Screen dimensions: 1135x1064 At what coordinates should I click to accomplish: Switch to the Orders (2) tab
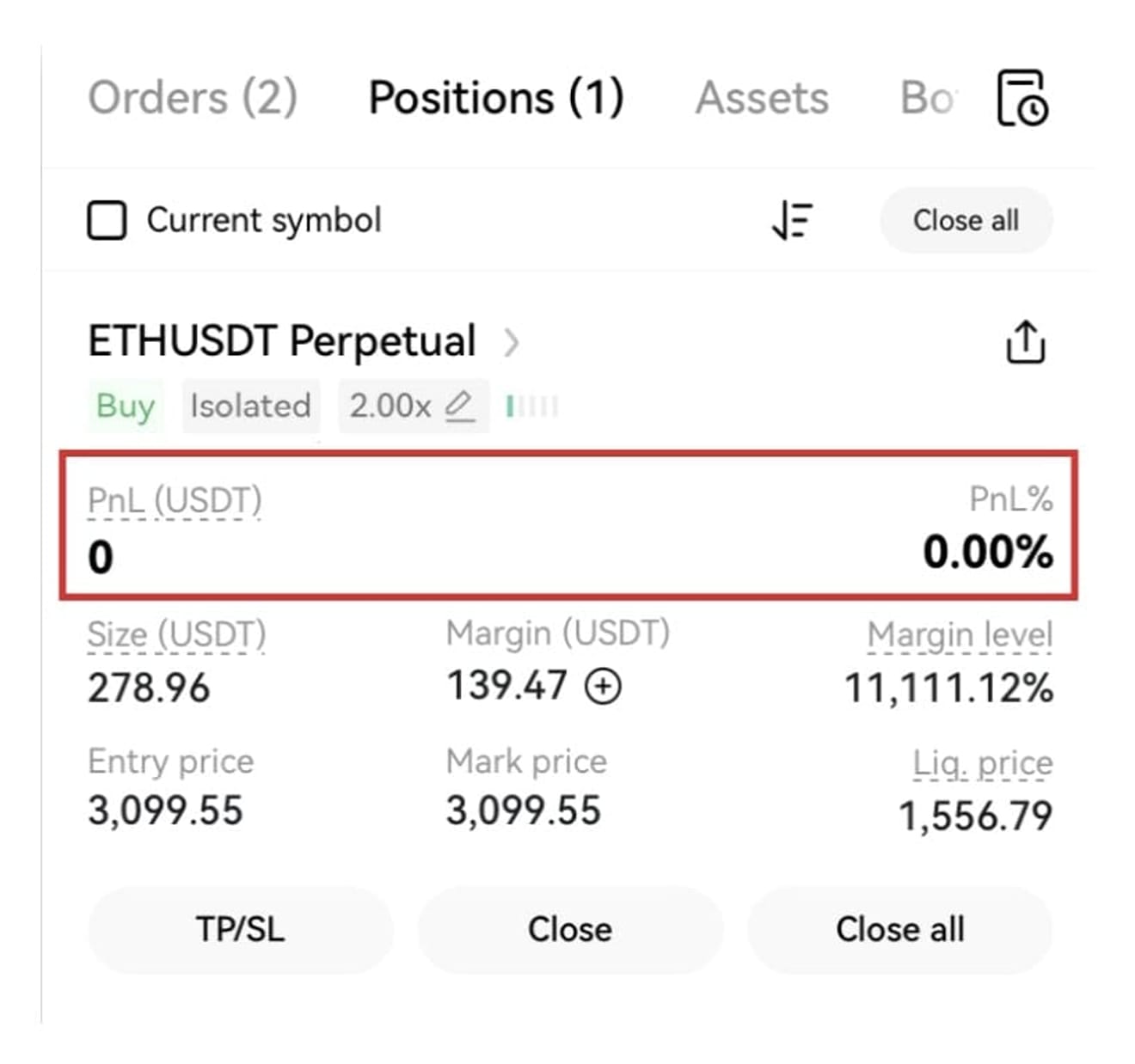pyautogui.click(x=193, y=97)
